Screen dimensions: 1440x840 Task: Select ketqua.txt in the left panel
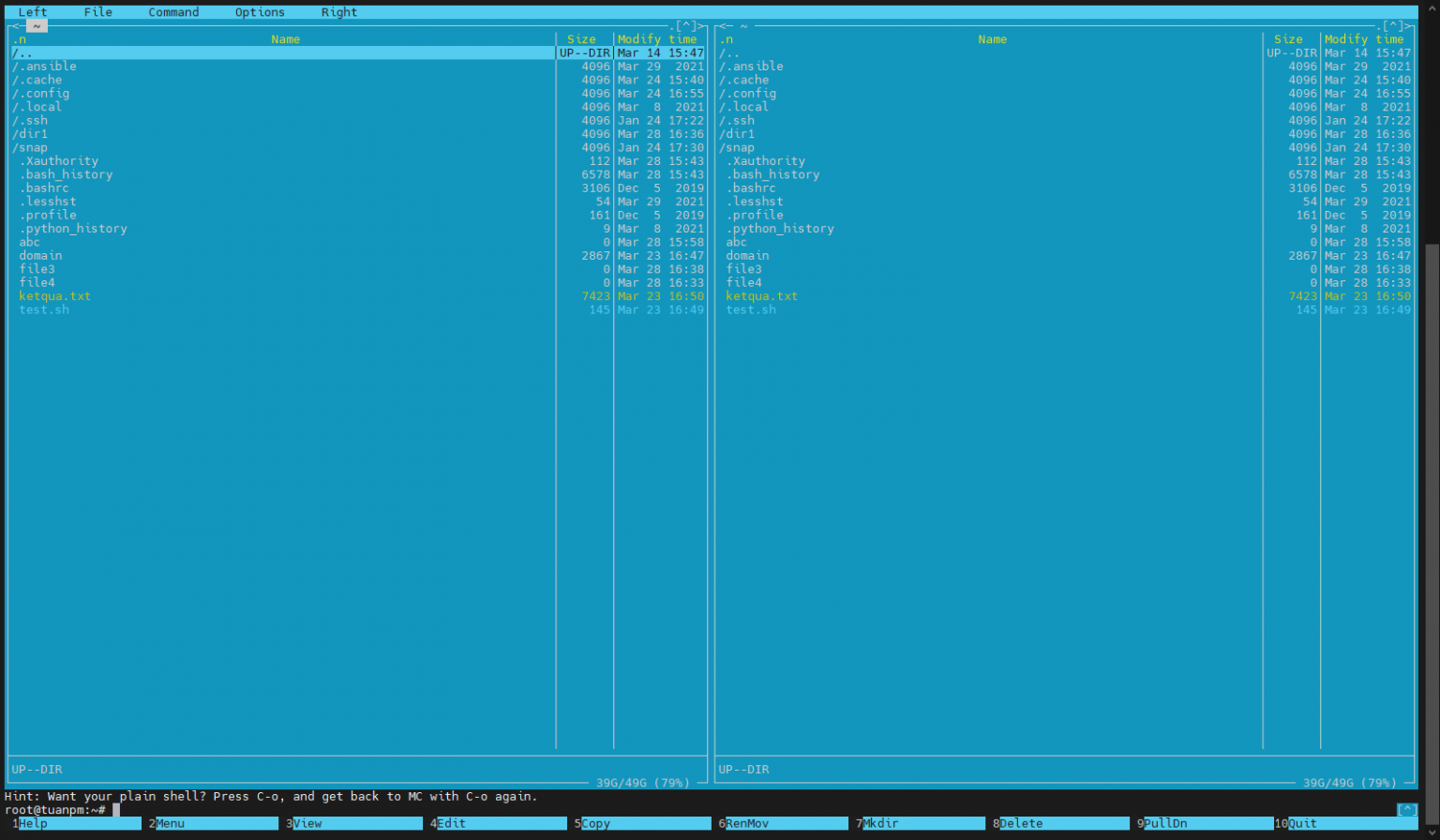(x=55, y=296)
